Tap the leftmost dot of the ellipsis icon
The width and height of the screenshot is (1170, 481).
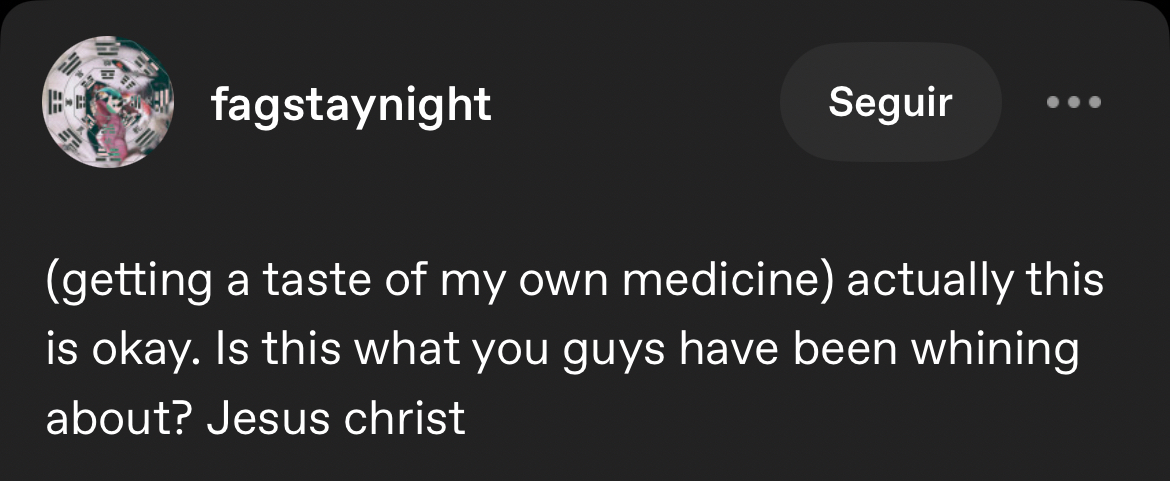[1052, 102]
